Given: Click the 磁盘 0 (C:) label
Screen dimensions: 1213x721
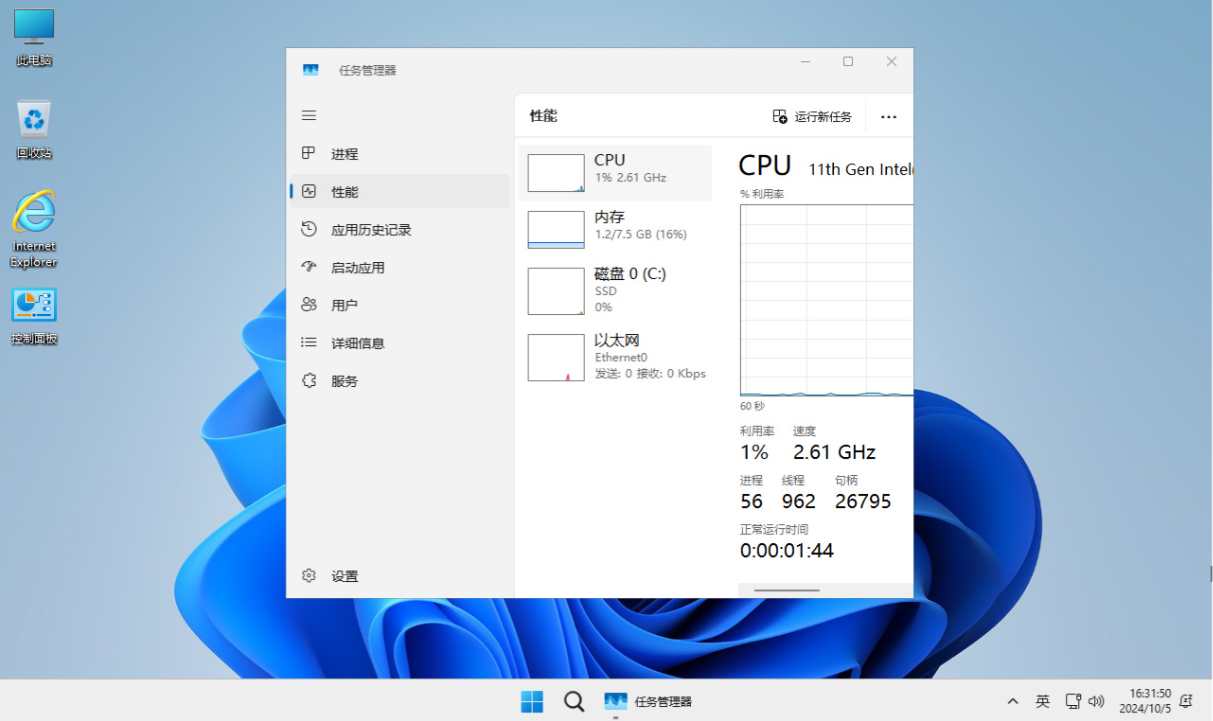Looking at the screenshot, I should 630,274.
